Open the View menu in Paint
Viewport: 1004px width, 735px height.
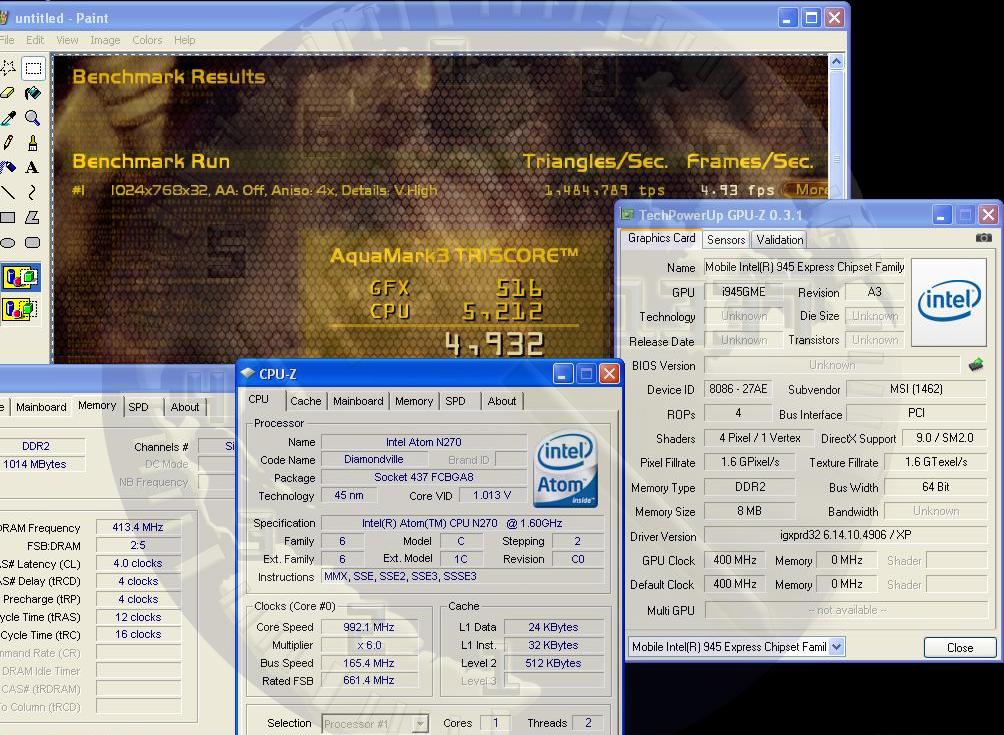coord(67,40)
